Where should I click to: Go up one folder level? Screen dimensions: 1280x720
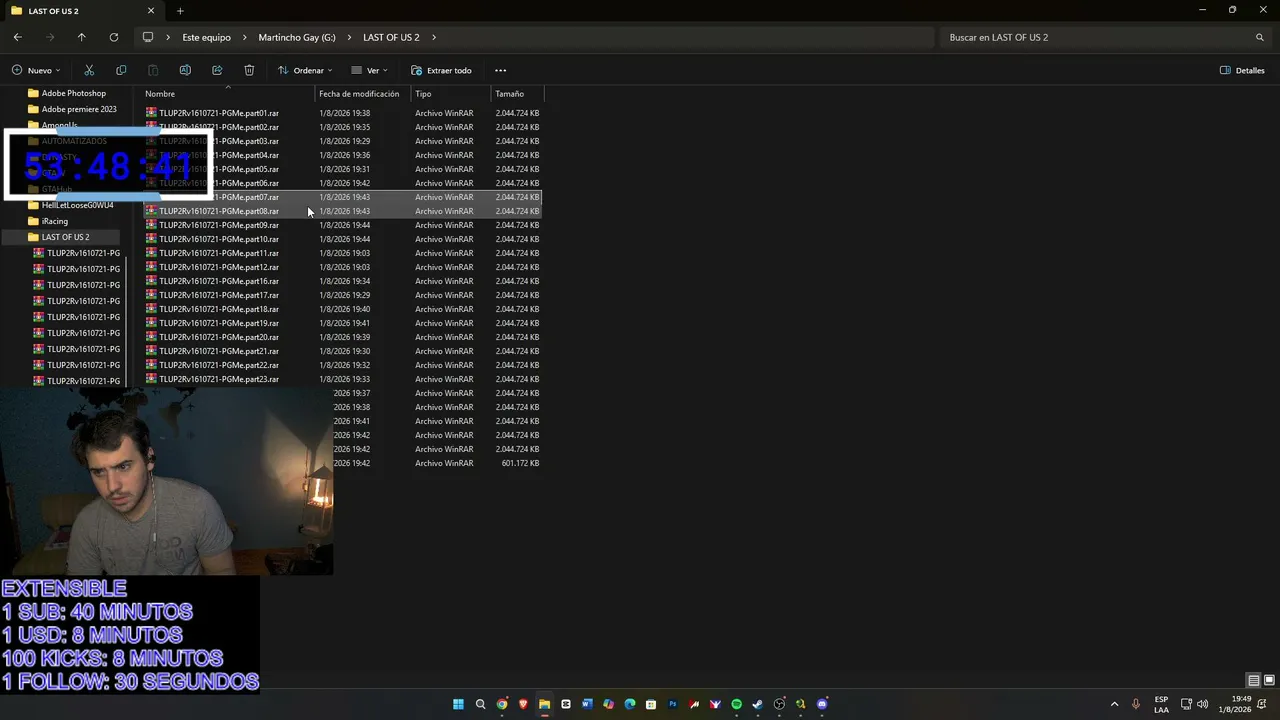pos(81,37)
